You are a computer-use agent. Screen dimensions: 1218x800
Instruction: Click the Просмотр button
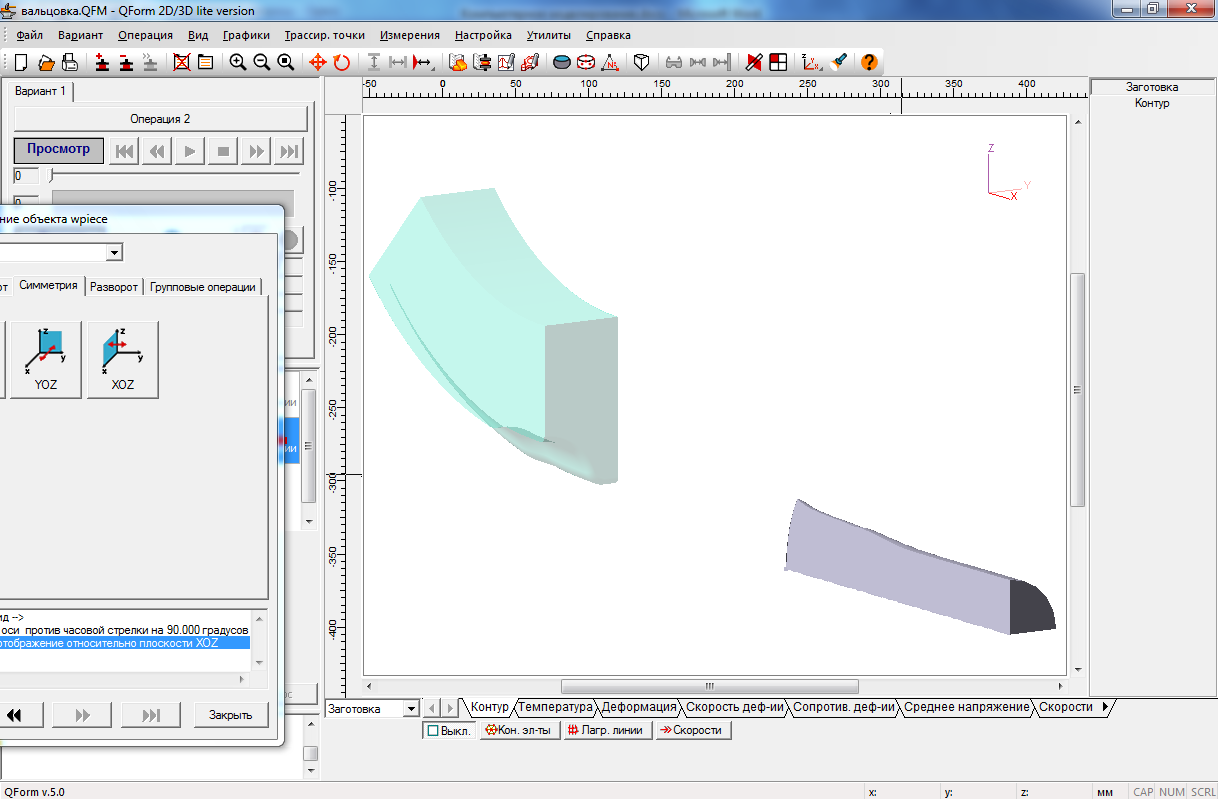pos(58,150)
